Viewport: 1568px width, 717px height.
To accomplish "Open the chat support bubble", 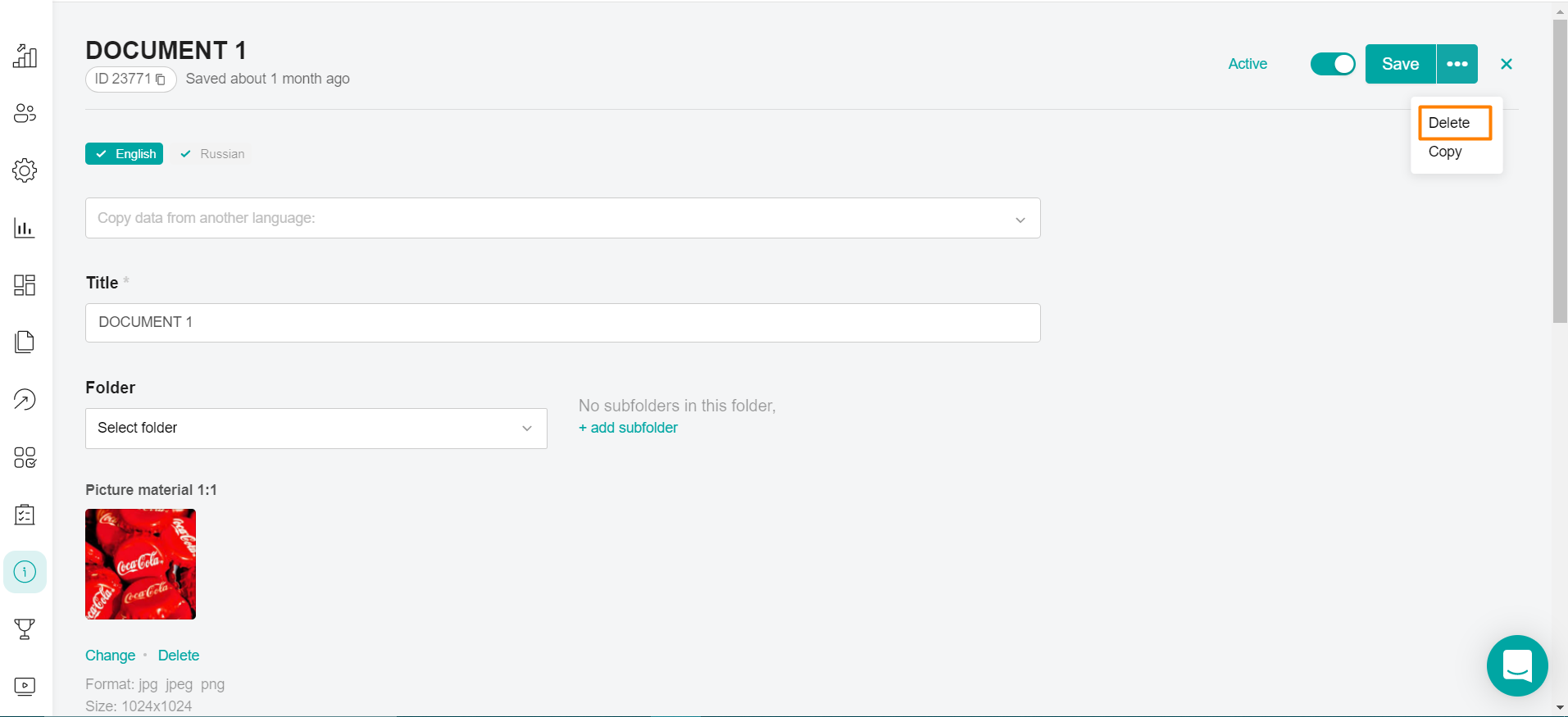I will 1517,665.
